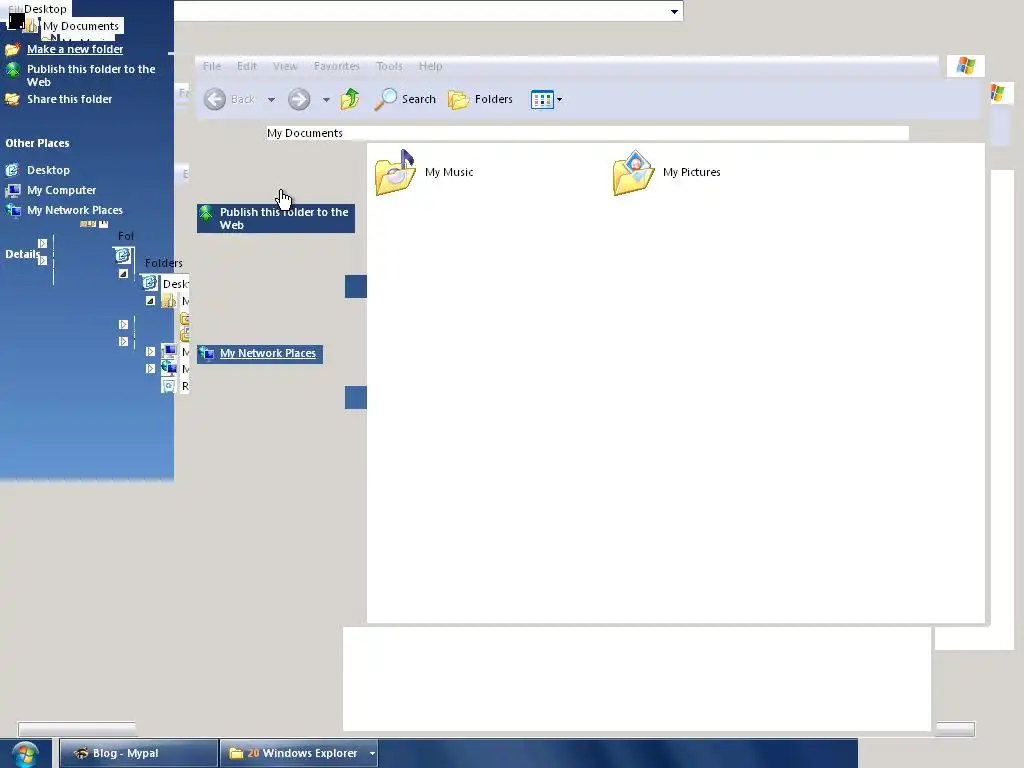Open the Favorites menu
This screenshot has width=1024, height=768.
[x=336, y=66]
